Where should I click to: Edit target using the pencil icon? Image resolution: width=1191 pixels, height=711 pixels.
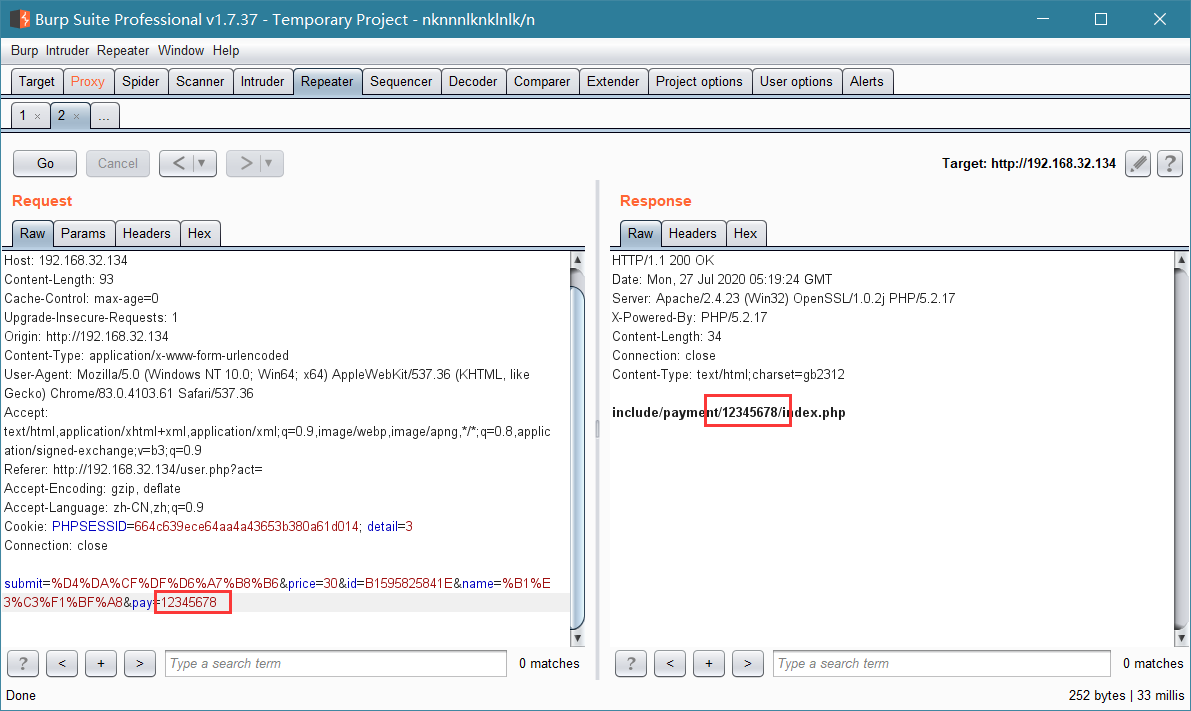coord(1138,163)
